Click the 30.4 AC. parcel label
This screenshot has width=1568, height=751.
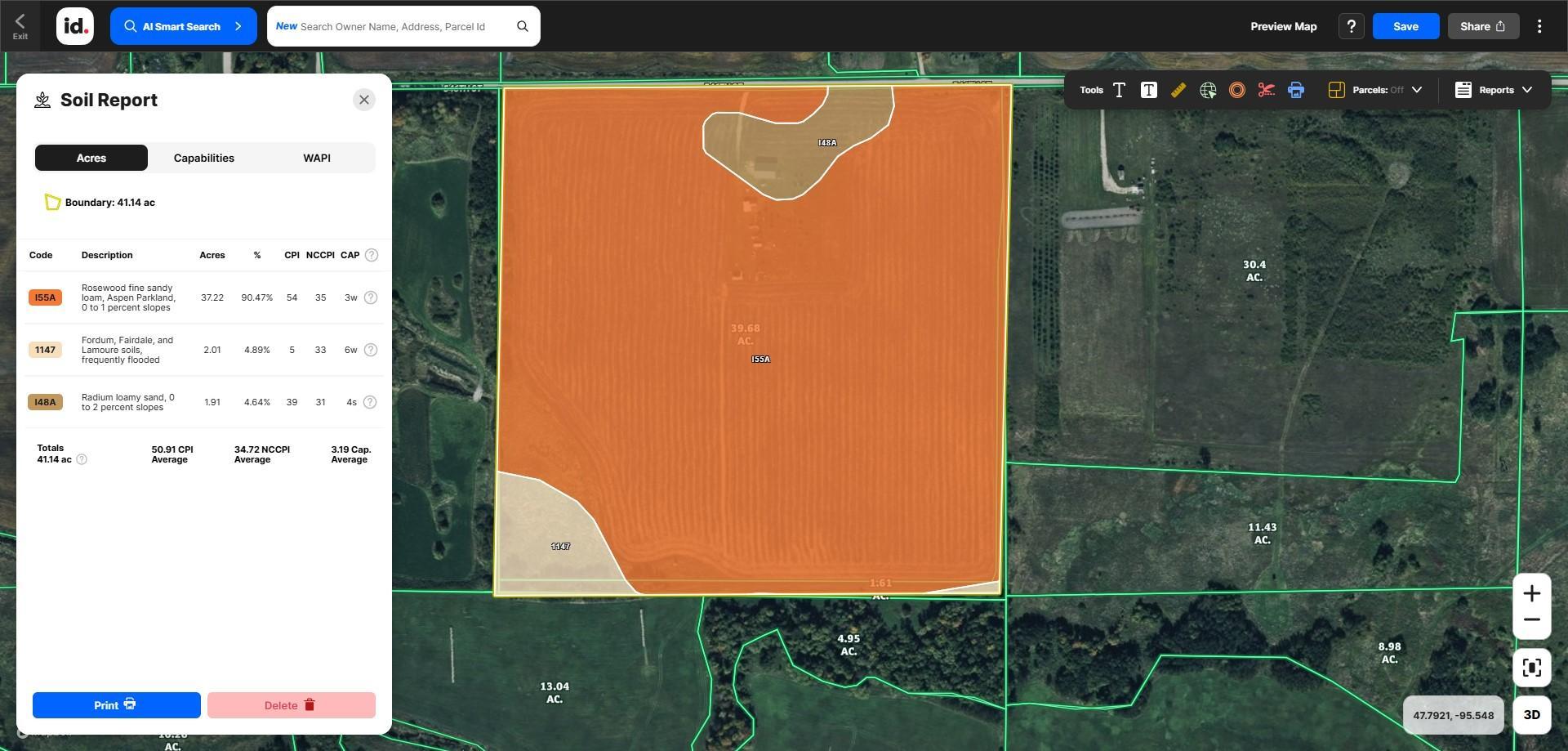coord(1254,270)
